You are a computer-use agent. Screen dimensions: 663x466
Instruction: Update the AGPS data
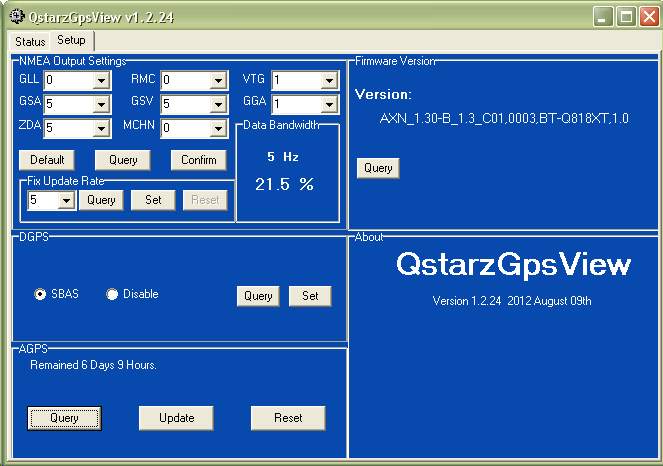pyautogui.click(x=176, y=418)
